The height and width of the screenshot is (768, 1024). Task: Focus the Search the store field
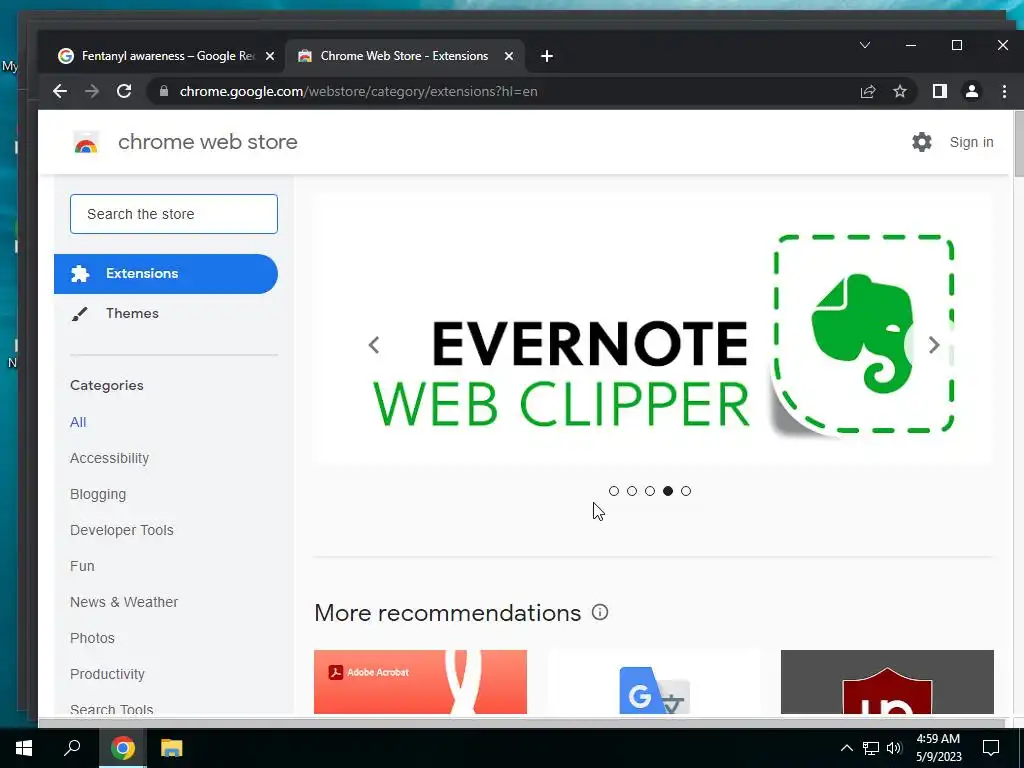tap(174, 214)
